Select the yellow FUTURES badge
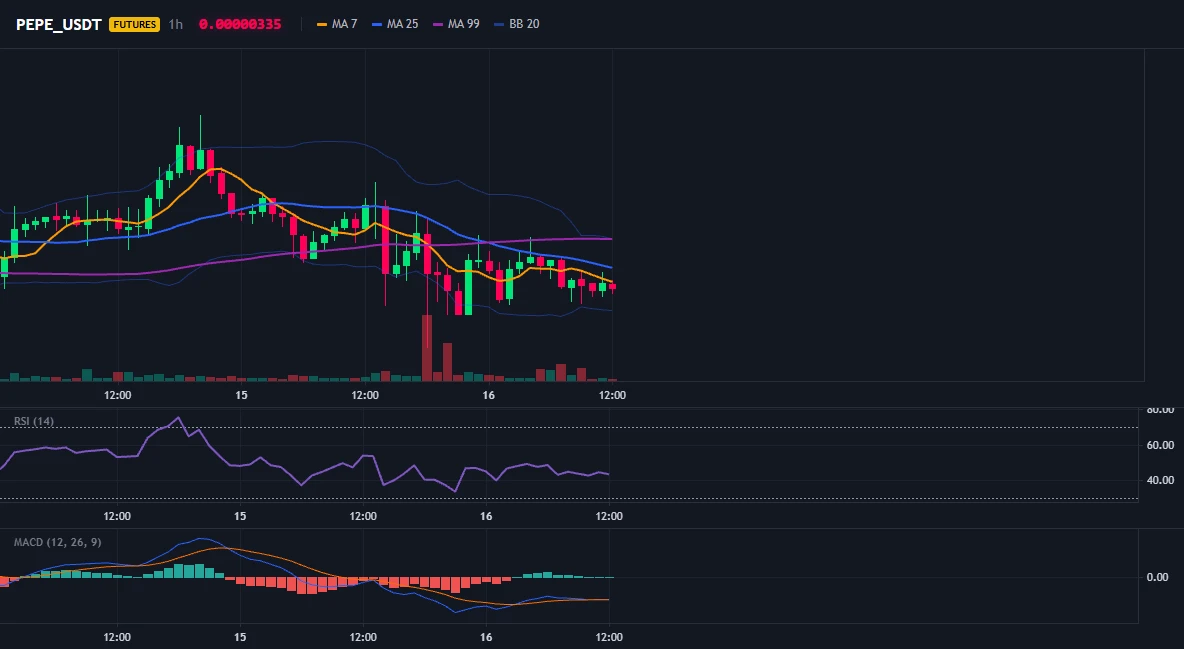The image size is (1184, 649). 134,24
